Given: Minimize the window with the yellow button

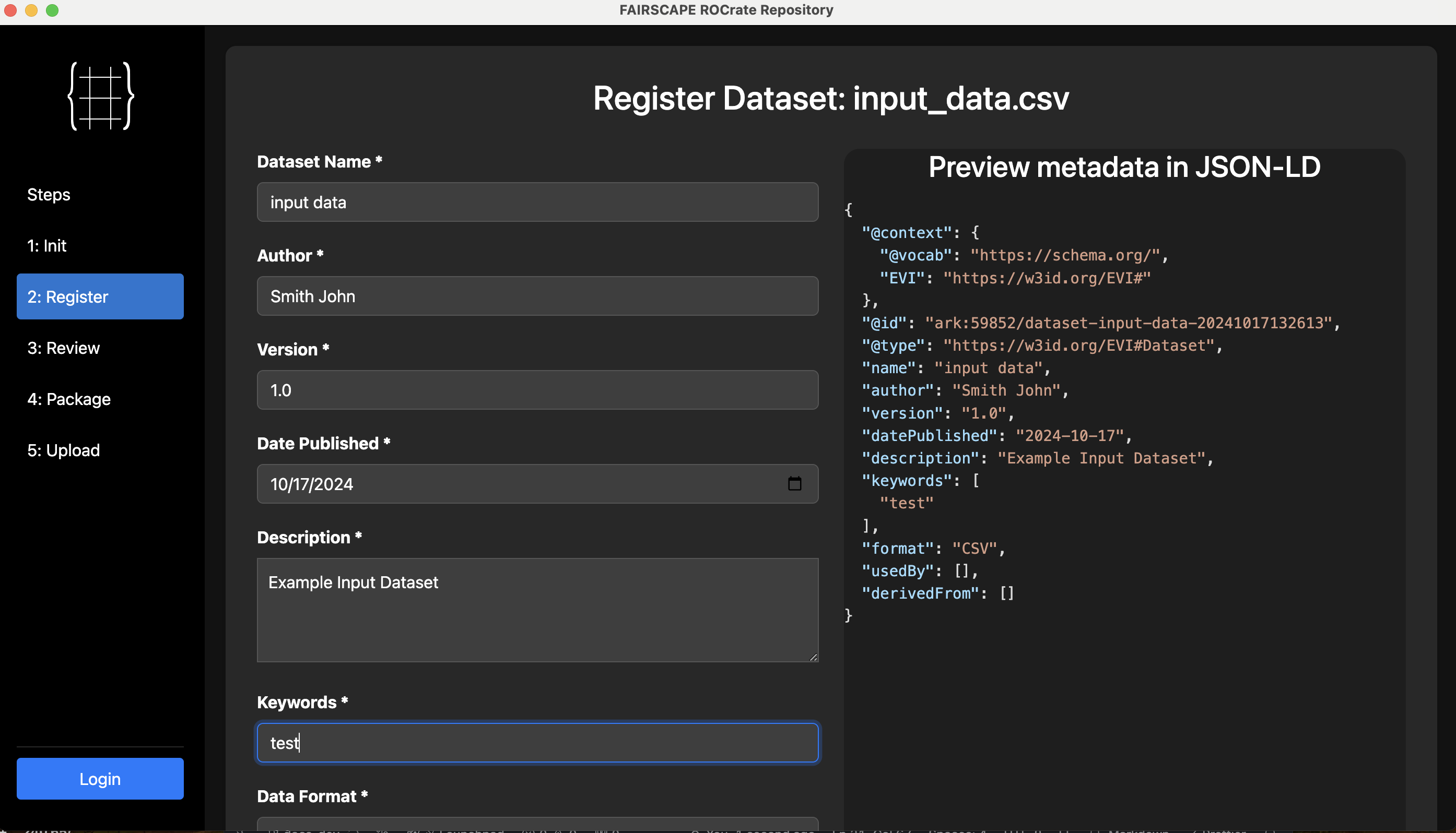Looking at the screenshot, I should click(31, 10).
